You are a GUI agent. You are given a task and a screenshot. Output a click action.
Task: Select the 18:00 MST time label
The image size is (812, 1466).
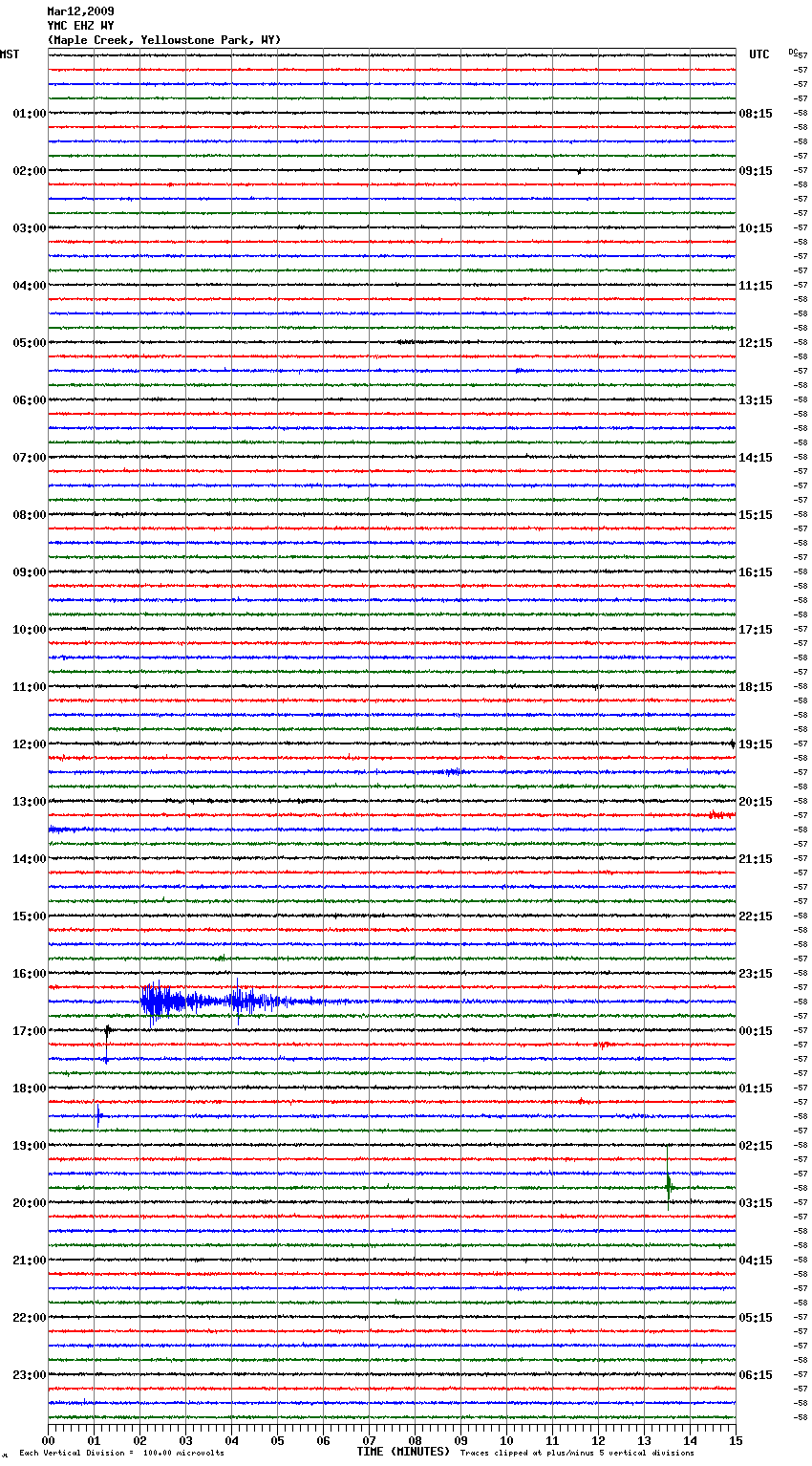click(x=30, y=1089)
